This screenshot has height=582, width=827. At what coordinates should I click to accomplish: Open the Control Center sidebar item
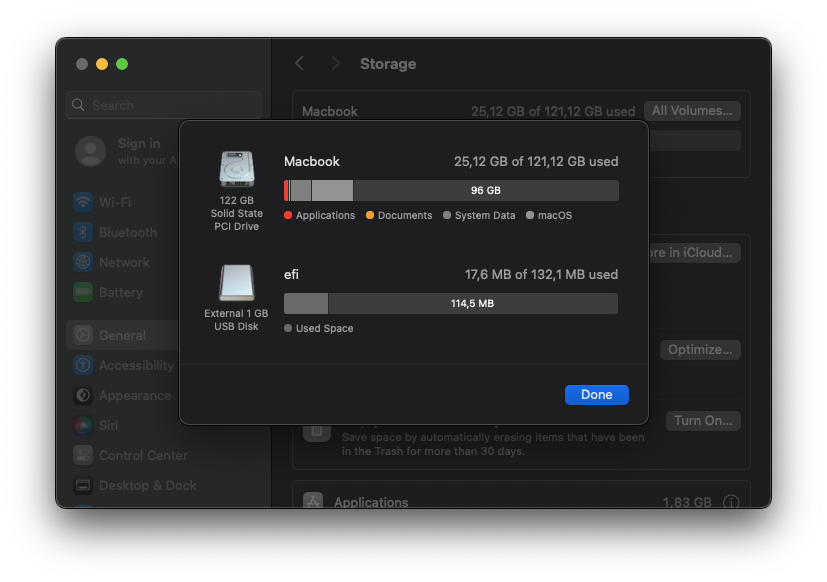(142, 455)
